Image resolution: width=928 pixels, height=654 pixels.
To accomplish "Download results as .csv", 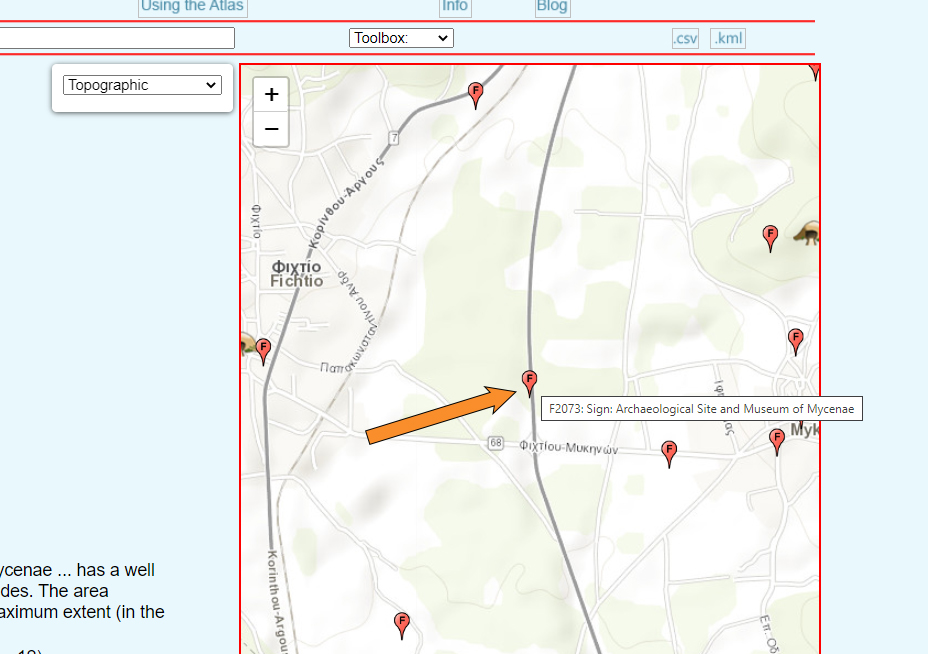I will click(x=685, y=39).
